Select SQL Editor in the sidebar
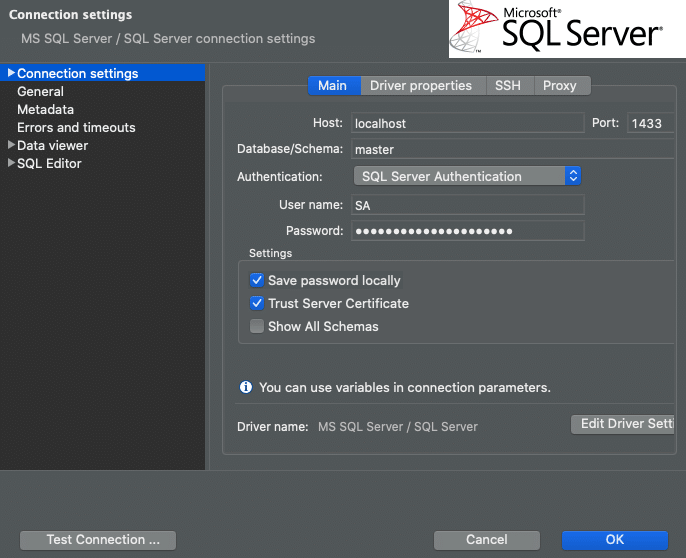The width and height of the screenshot is (686, 558). pos(49,163)
